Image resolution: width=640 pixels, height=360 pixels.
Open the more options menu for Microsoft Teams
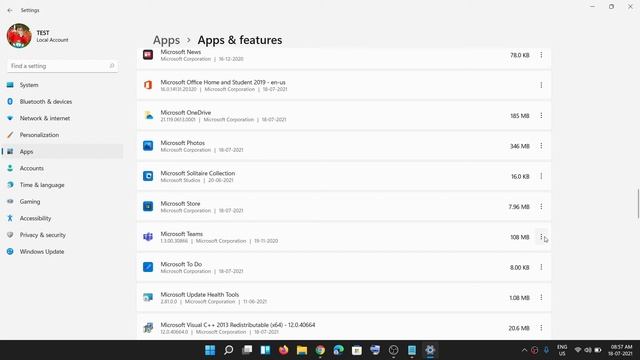click(541, 237)
